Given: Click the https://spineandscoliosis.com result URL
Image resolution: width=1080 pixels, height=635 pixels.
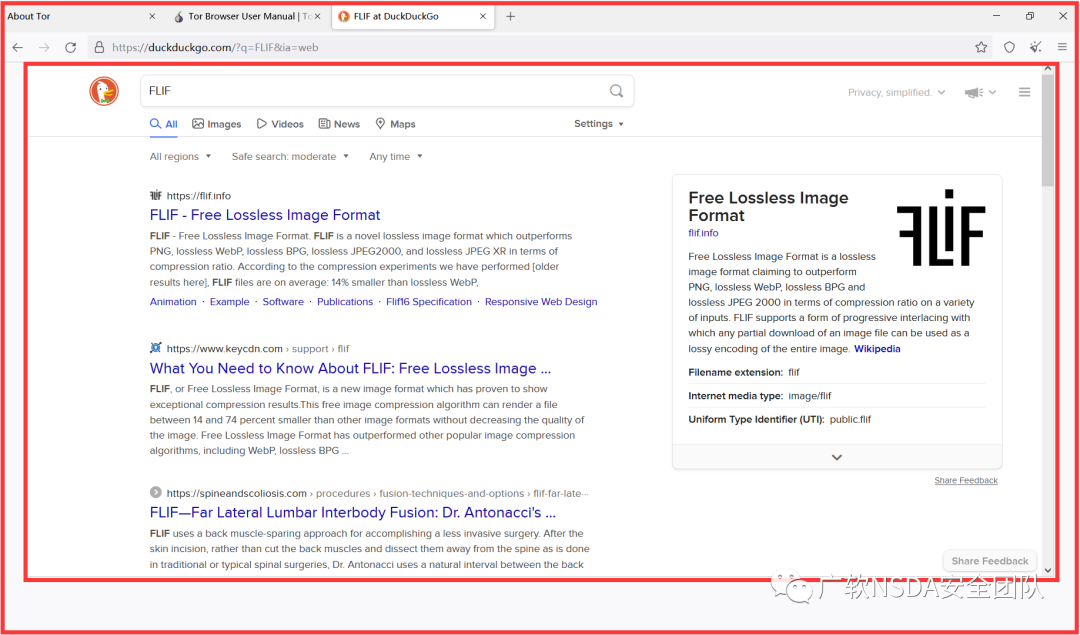Looking at the screenshot, I should click(x=236, y=493).
